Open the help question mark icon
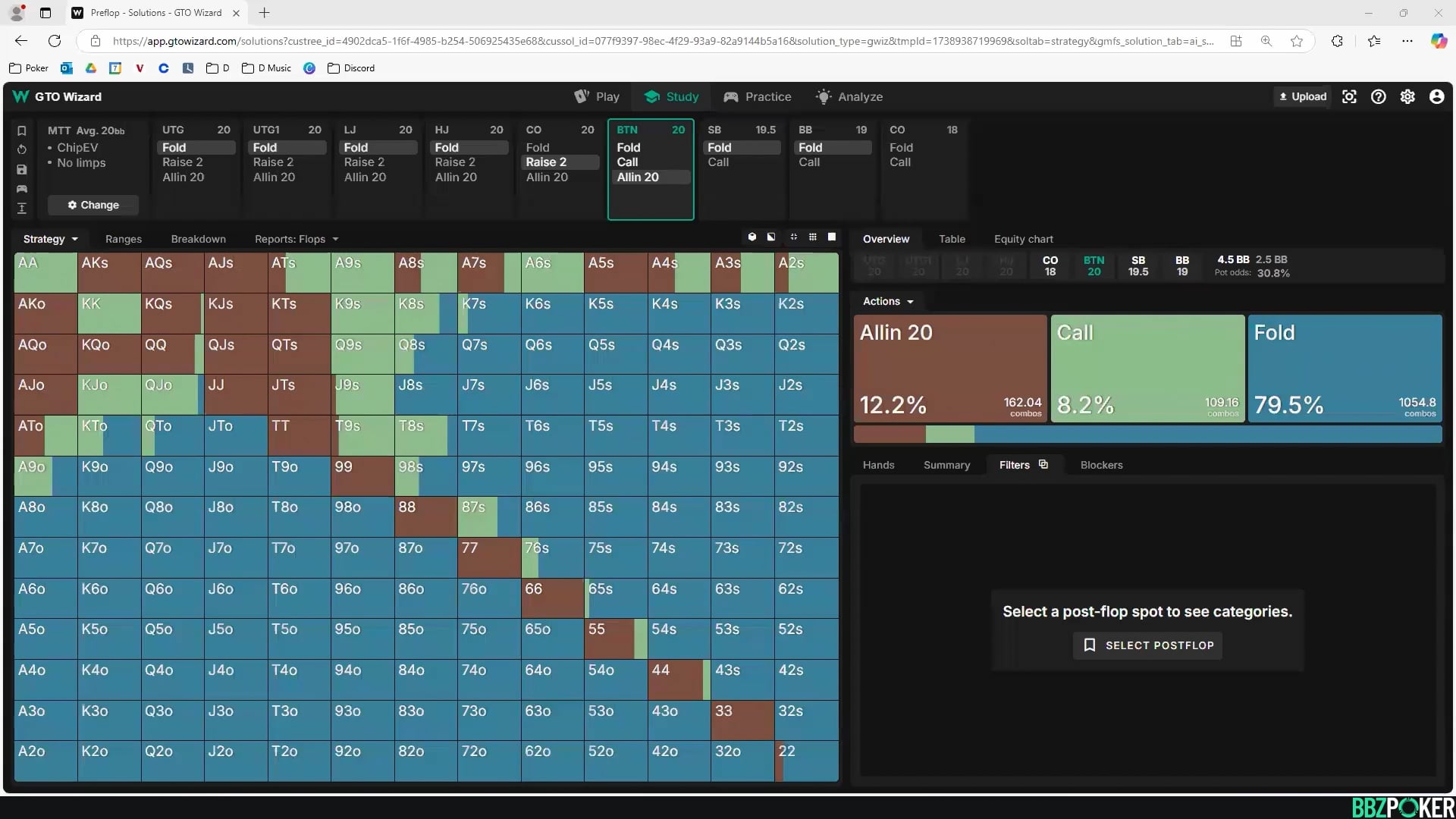The width and height of the screenshot is (1456, 819). [x=1378, y=96]
